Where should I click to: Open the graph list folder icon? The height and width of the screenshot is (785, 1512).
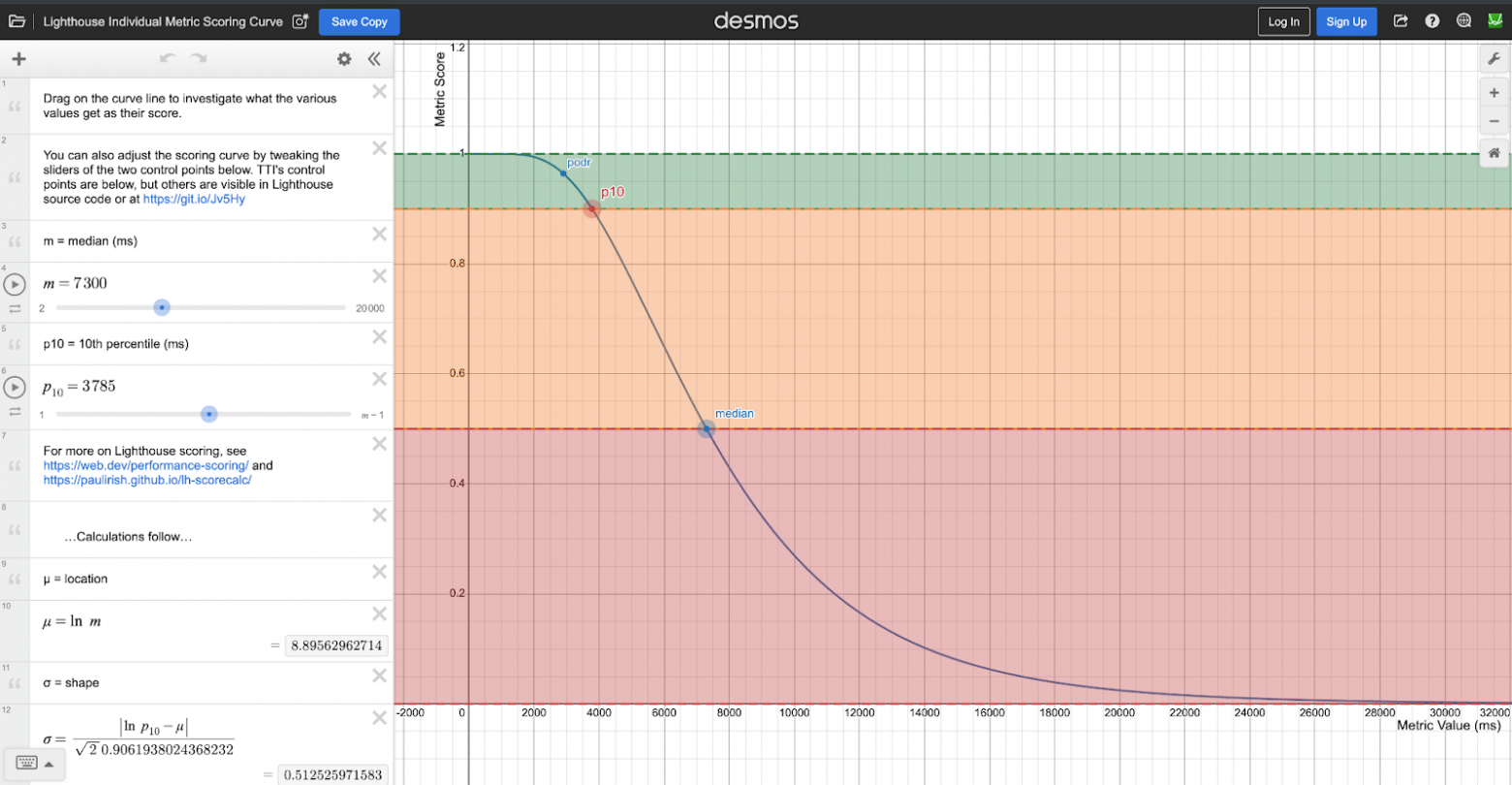pos(17,21)
